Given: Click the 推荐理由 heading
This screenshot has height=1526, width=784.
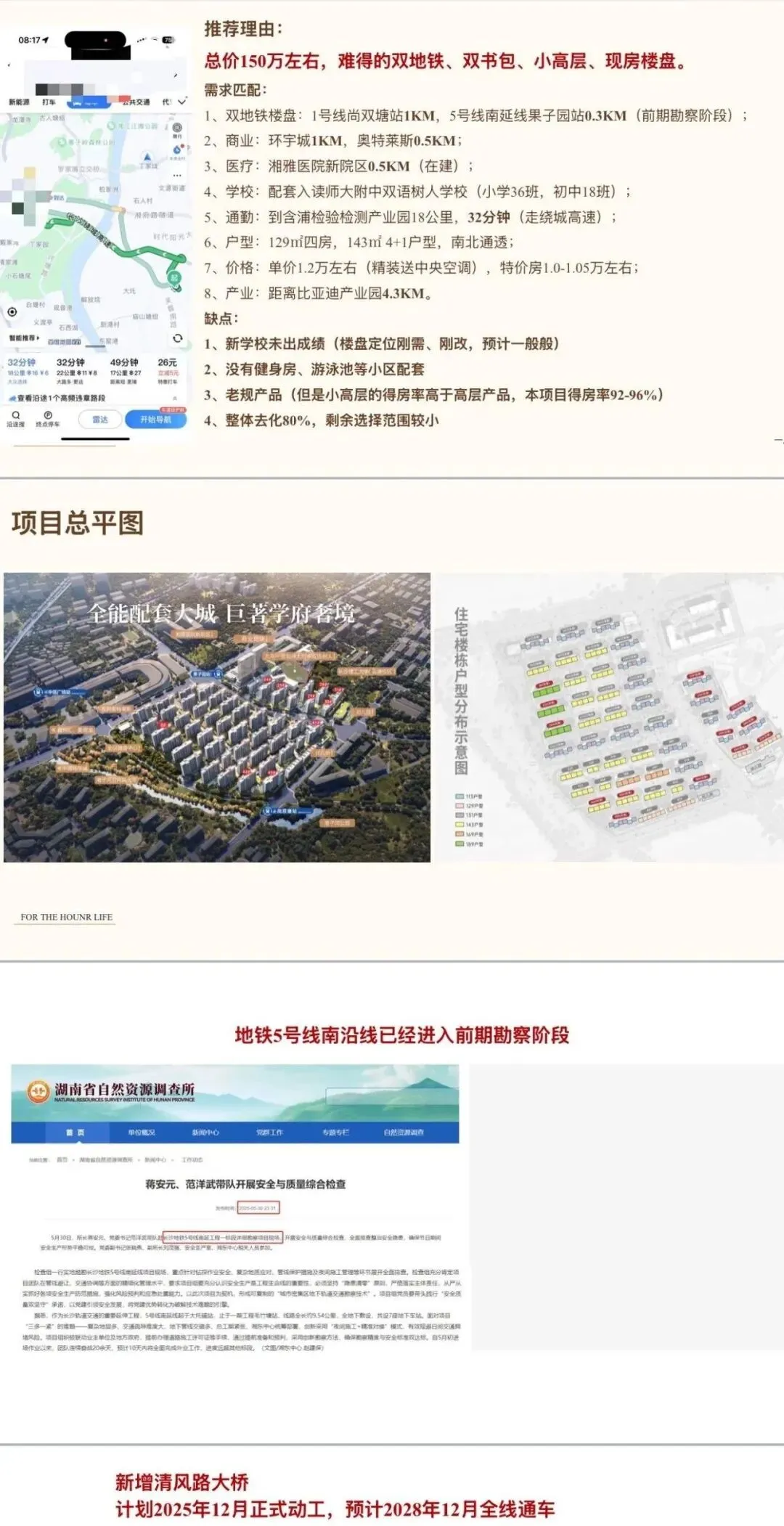Looking at the screenshot, I should pos(244,29).
